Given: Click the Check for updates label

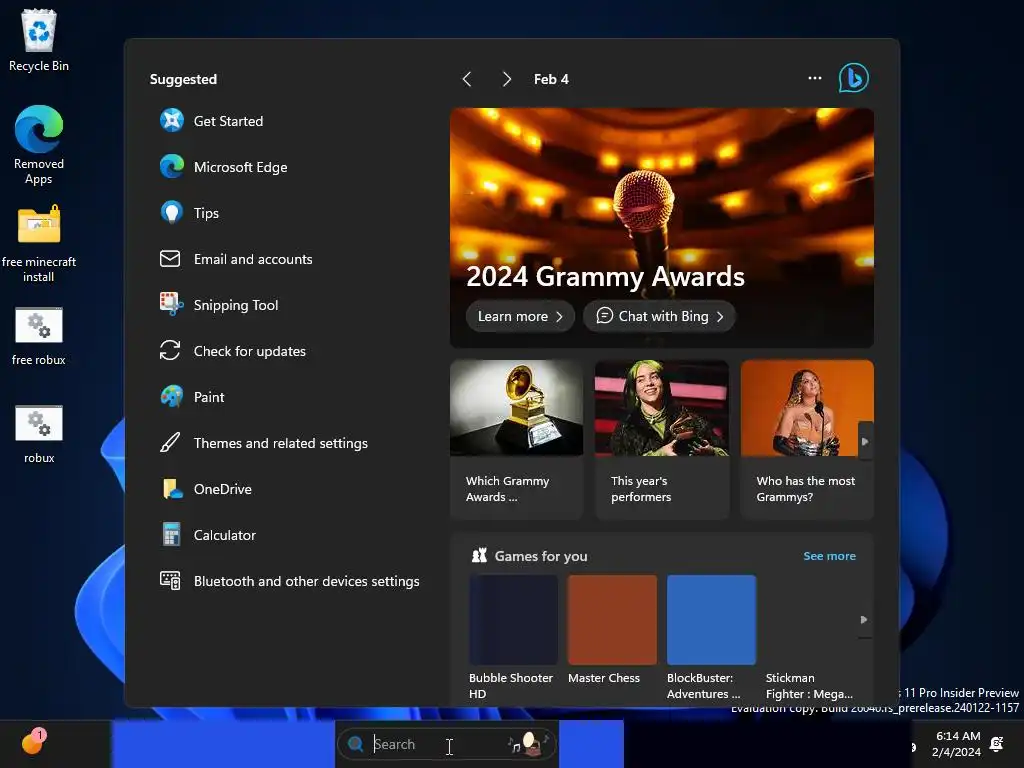Looking at the screenshot, I should click(249, 351).
